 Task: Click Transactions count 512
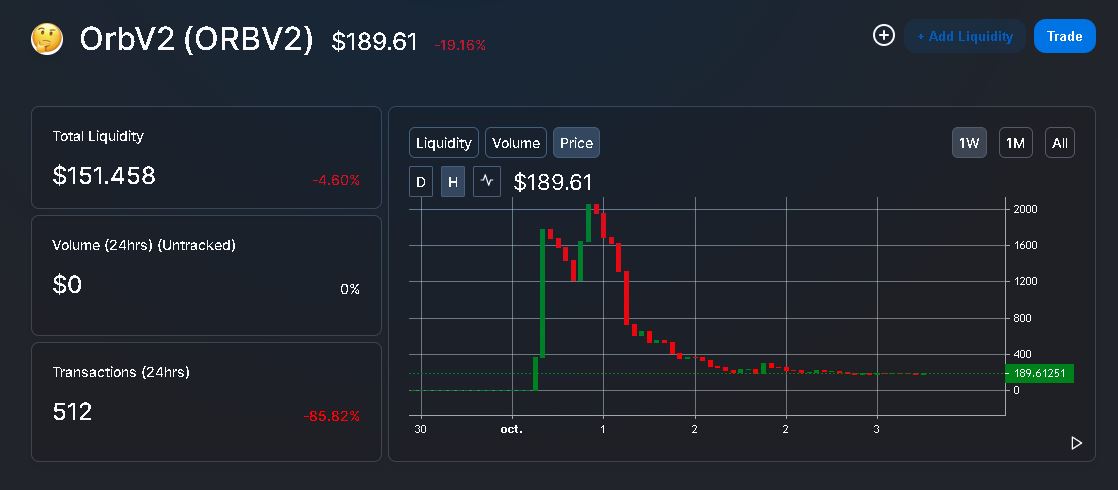[x=72, y=412]
